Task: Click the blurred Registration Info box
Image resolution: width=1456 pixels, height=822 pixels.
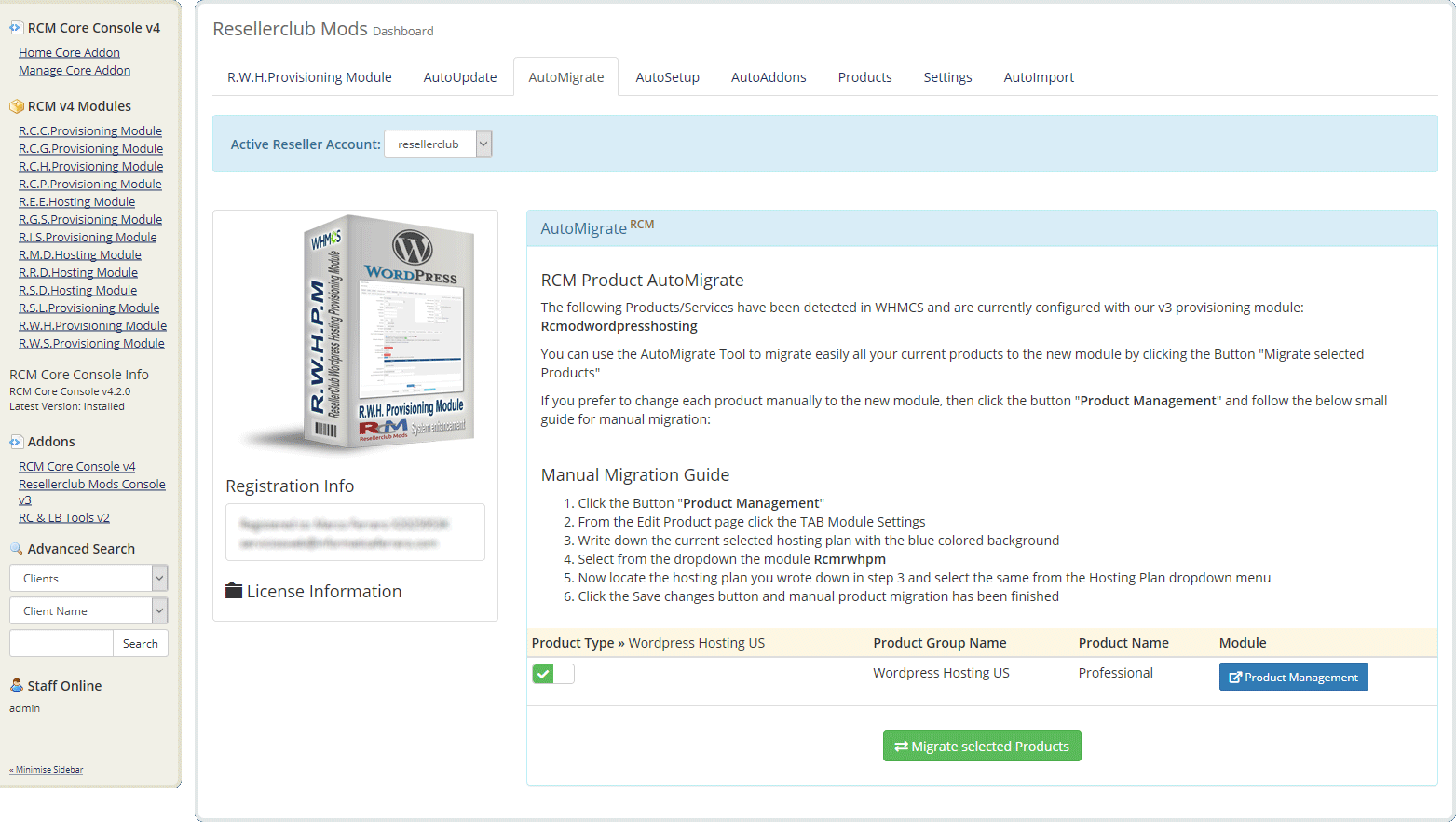Action: pos(355,532)
